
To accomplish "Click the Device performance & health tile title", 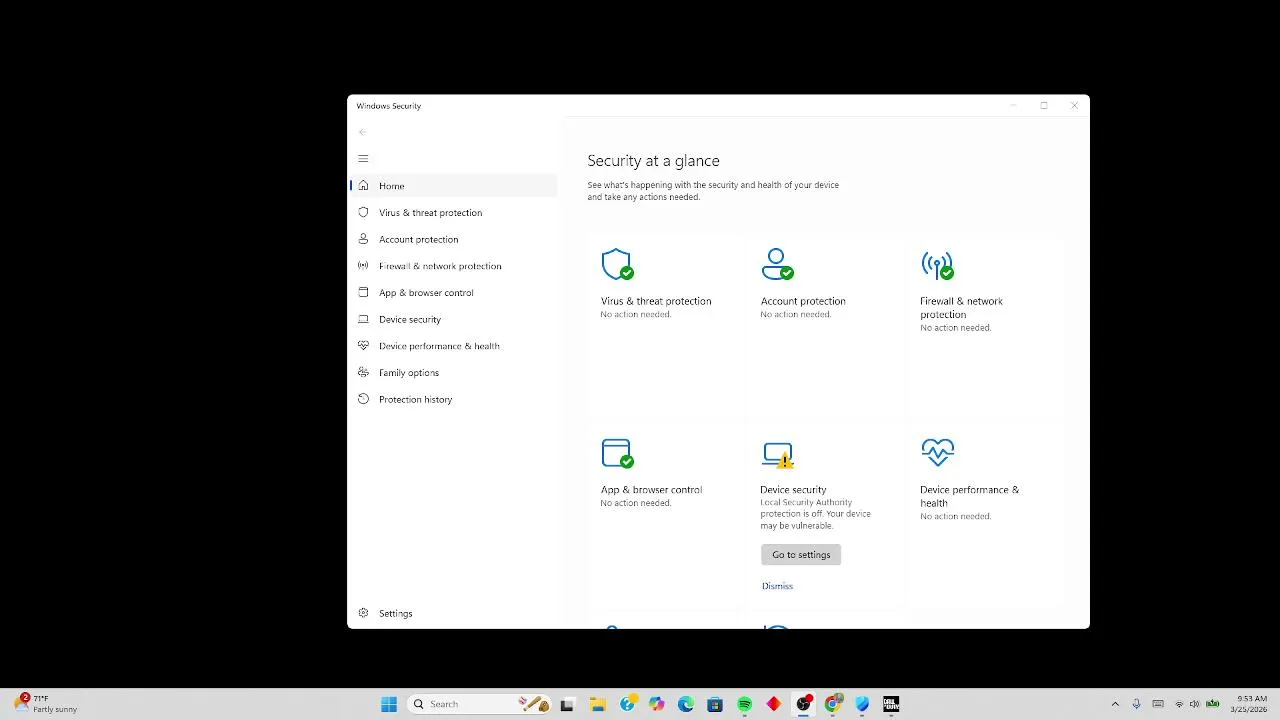I will pyautogui.click(x=969, y=497).
